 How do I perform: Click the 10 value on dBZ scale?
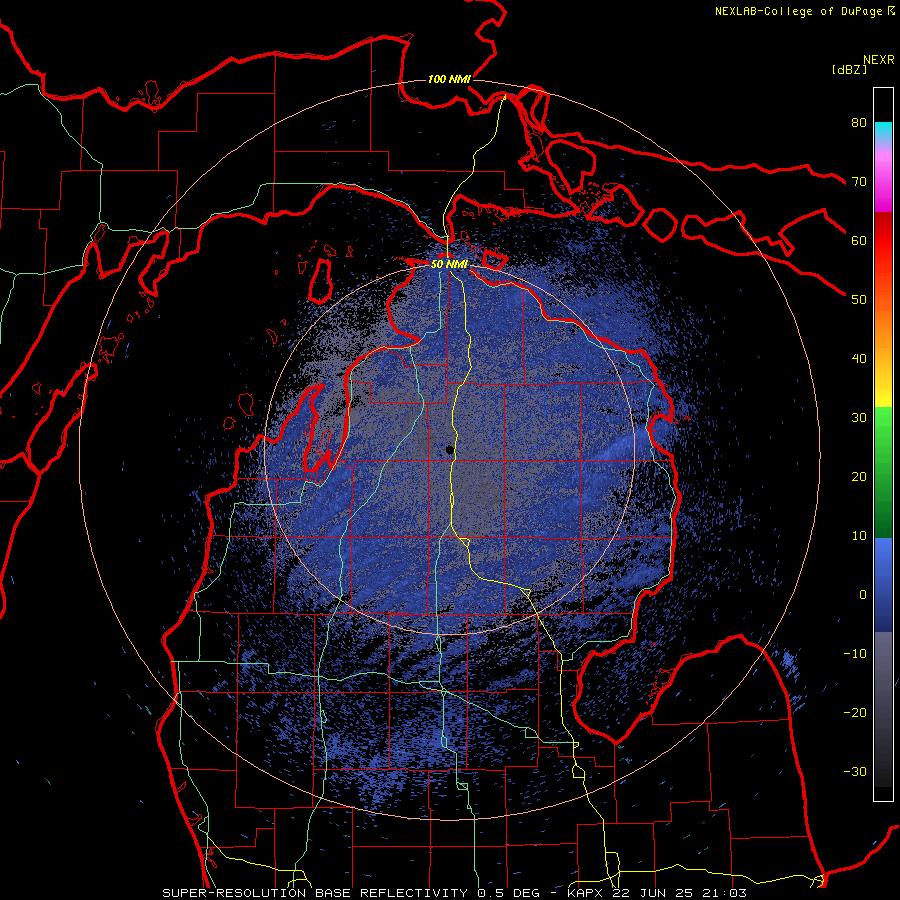859,536
